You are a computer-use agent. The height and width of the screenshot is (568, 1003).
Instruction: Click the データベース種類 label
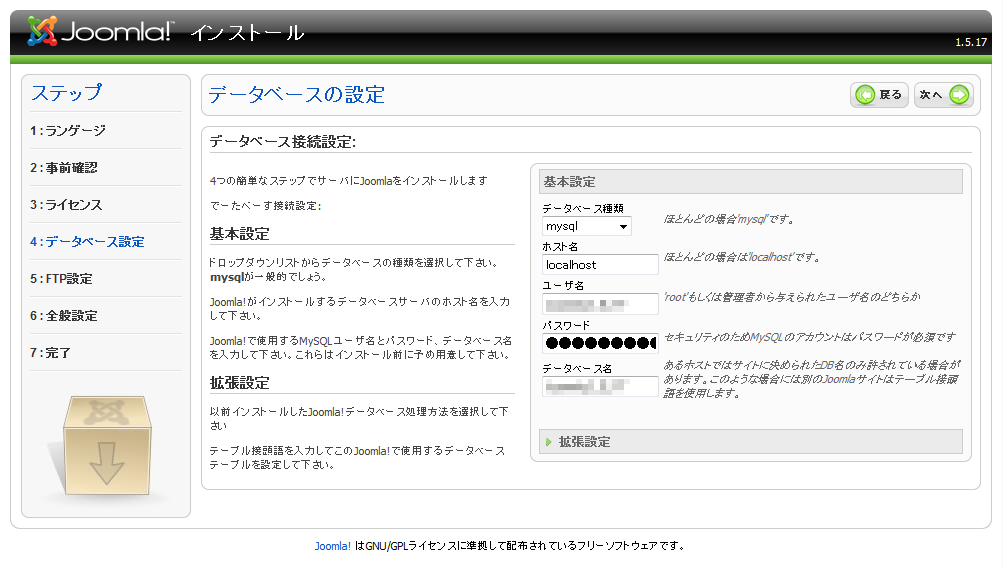coord(583,209)
